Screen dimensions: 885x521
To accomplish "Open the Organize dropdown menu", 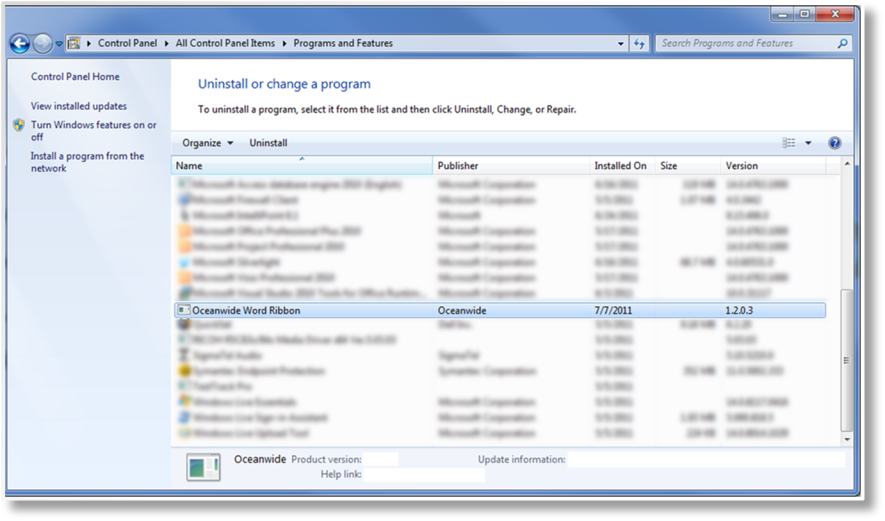I will [x=207, y=143].
